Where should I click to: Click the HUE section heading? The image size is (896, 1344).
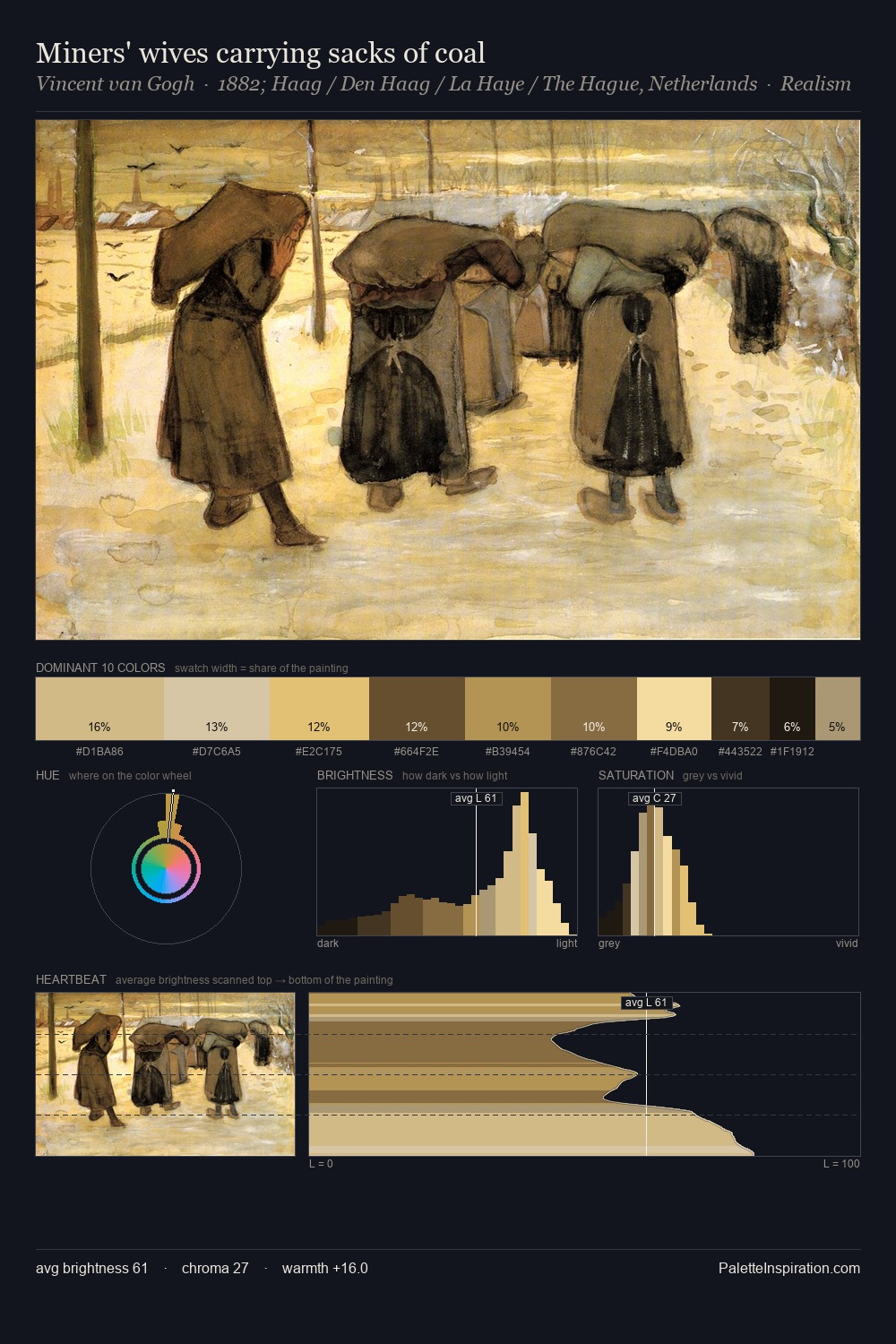(47, 775)
